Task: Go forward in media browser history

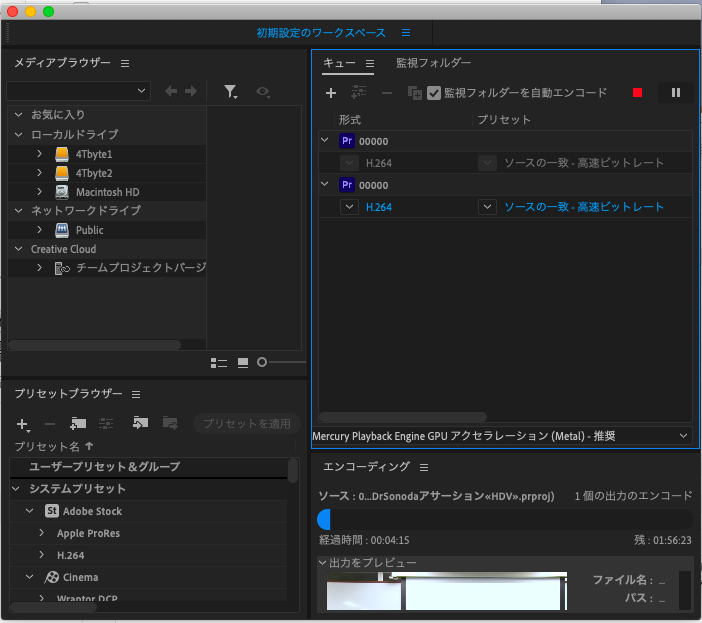Action: [x=191, y=91]
